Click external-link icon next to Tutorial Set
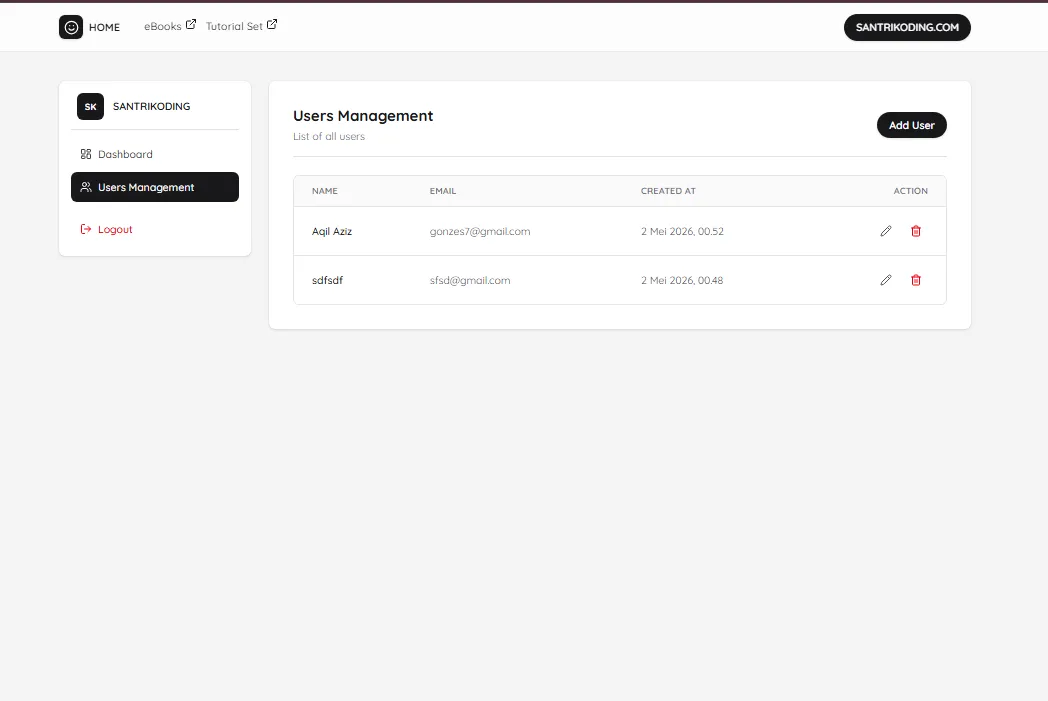The image size is (1048, 701). pos(272,24)
